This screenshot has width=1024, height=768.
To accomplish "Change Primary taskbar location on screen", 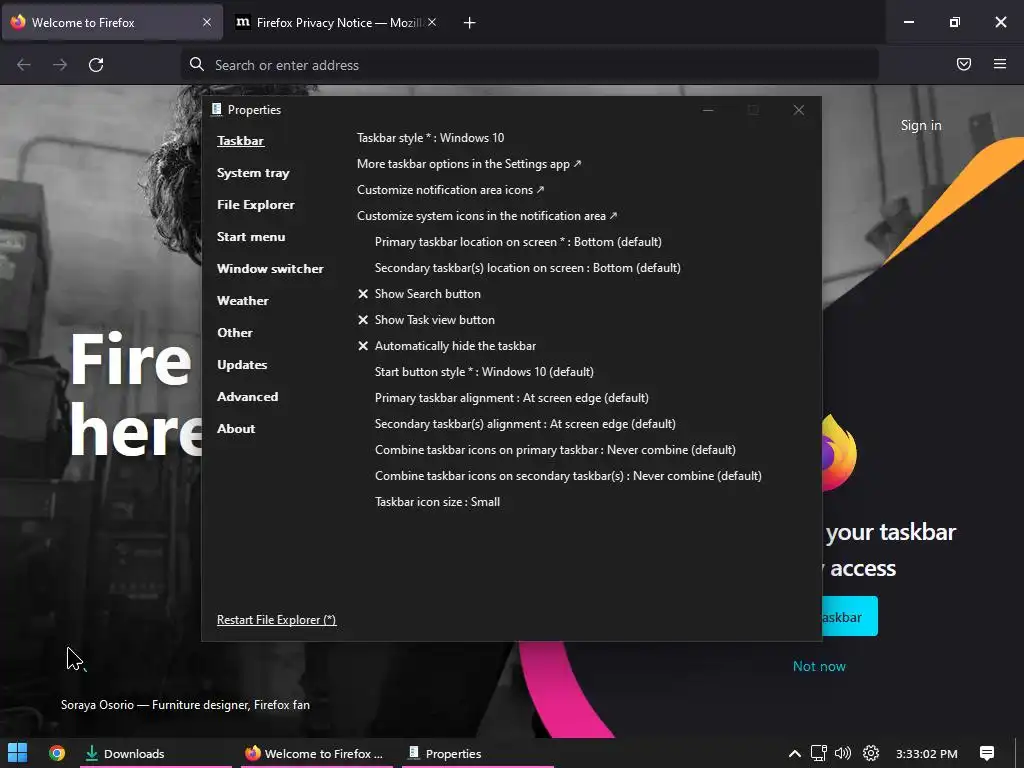I will [x=518, y=242].
